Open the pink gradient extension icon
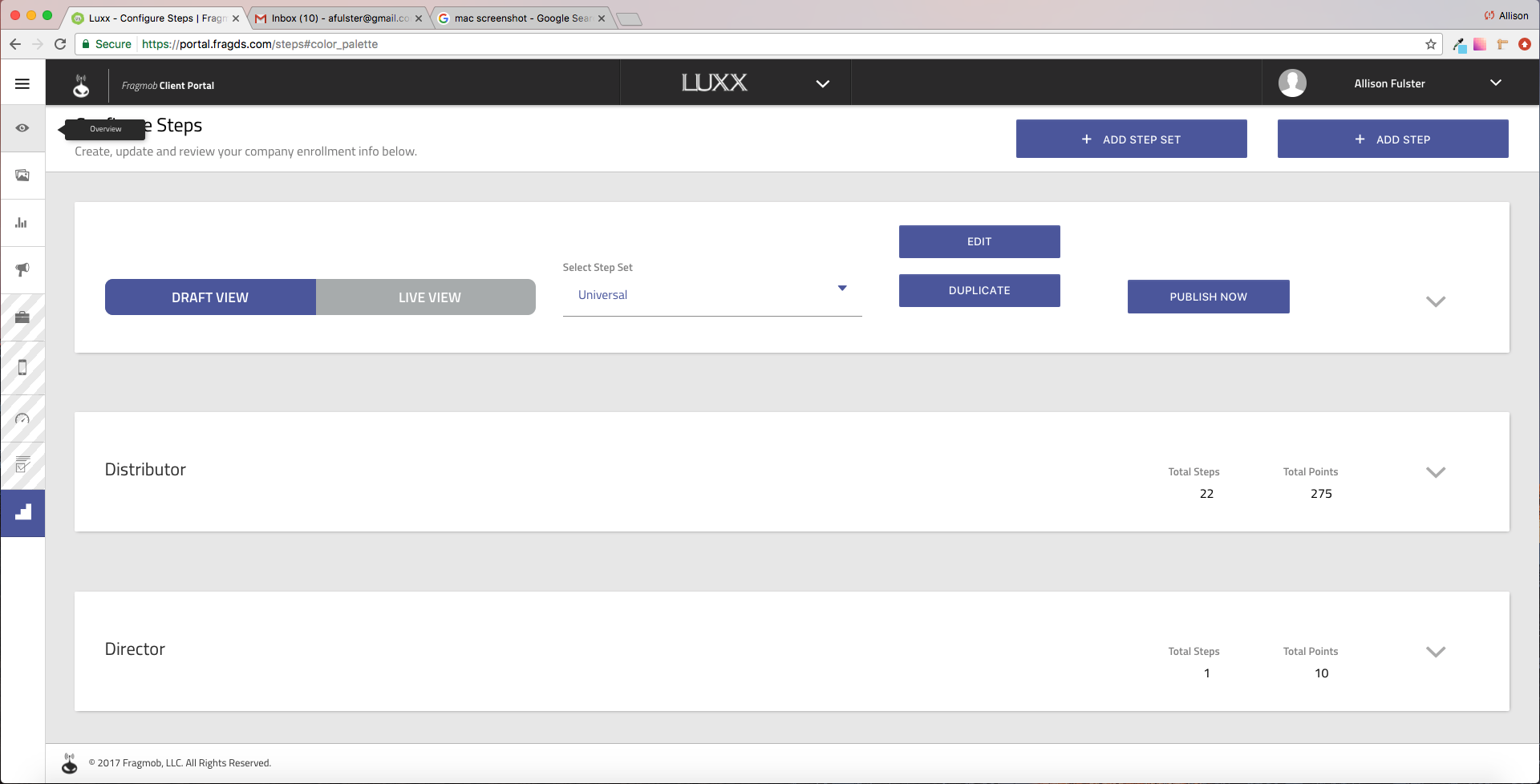This screenshot has width=1540, height=784. [1480, 44]
